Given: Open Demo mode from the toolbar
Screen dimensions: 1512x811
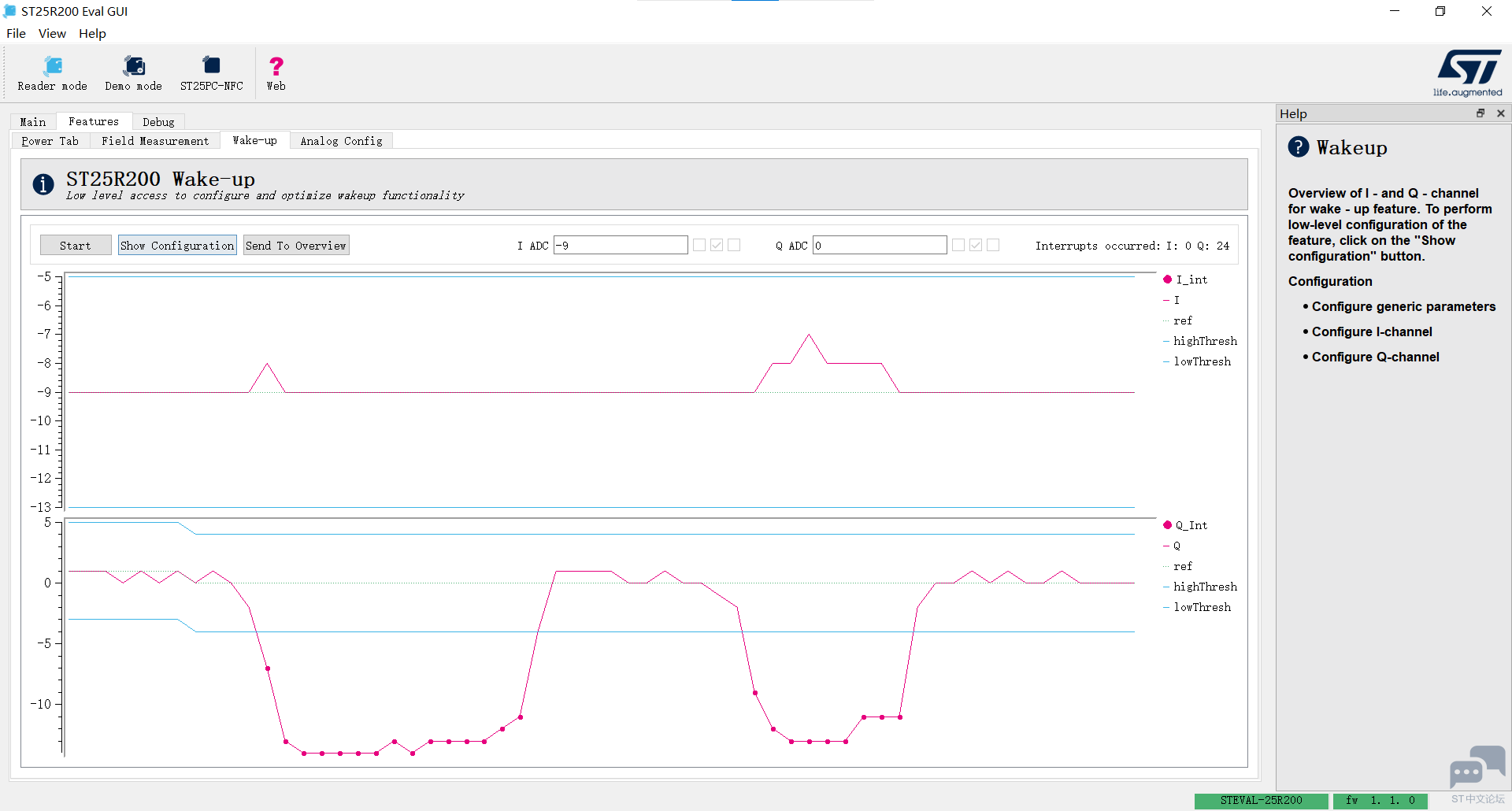Looking at the screenshot, I should (134, 73).
